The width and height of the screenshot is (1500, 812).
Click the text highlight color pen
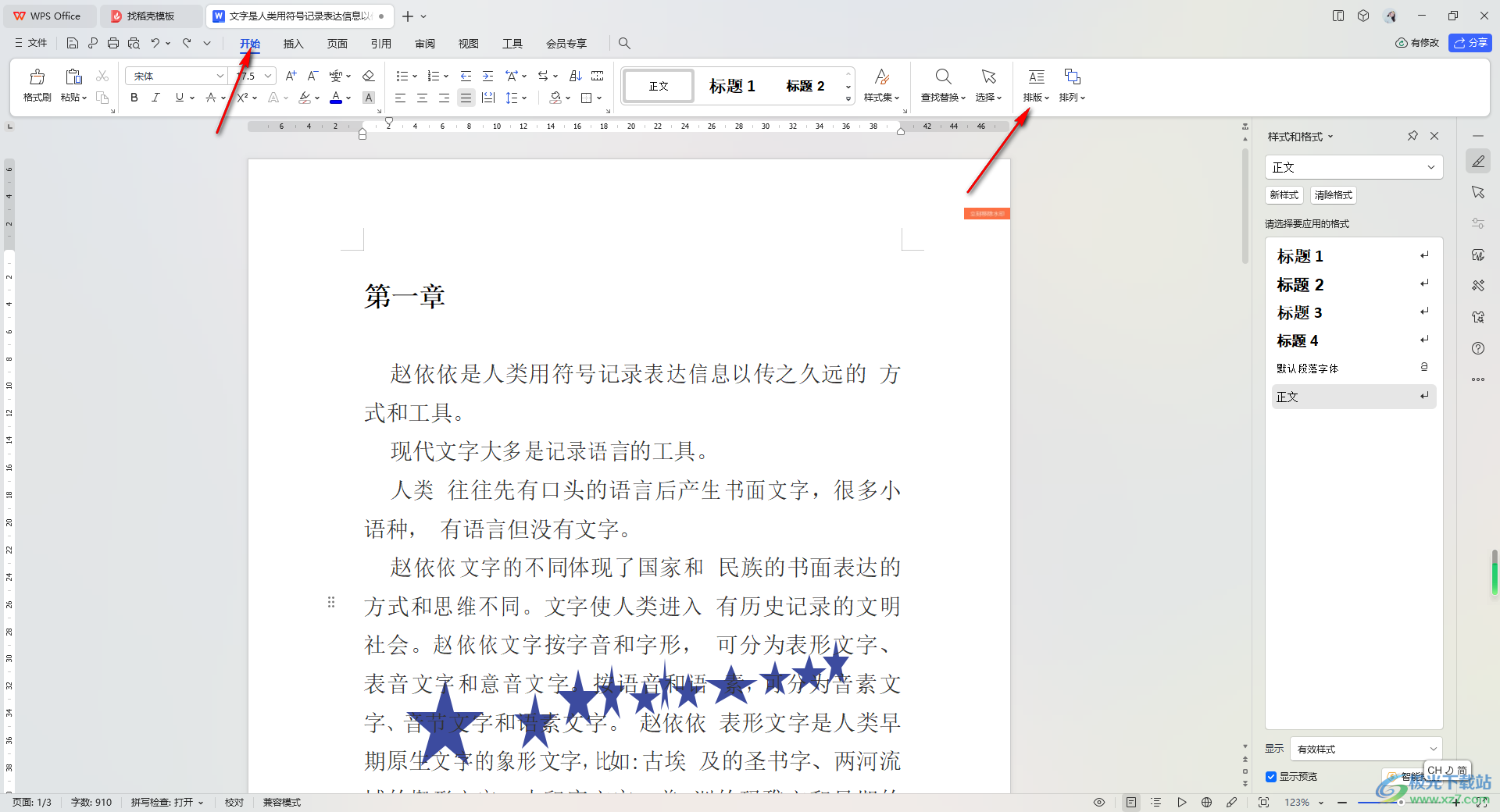click(x=305, y=98)
